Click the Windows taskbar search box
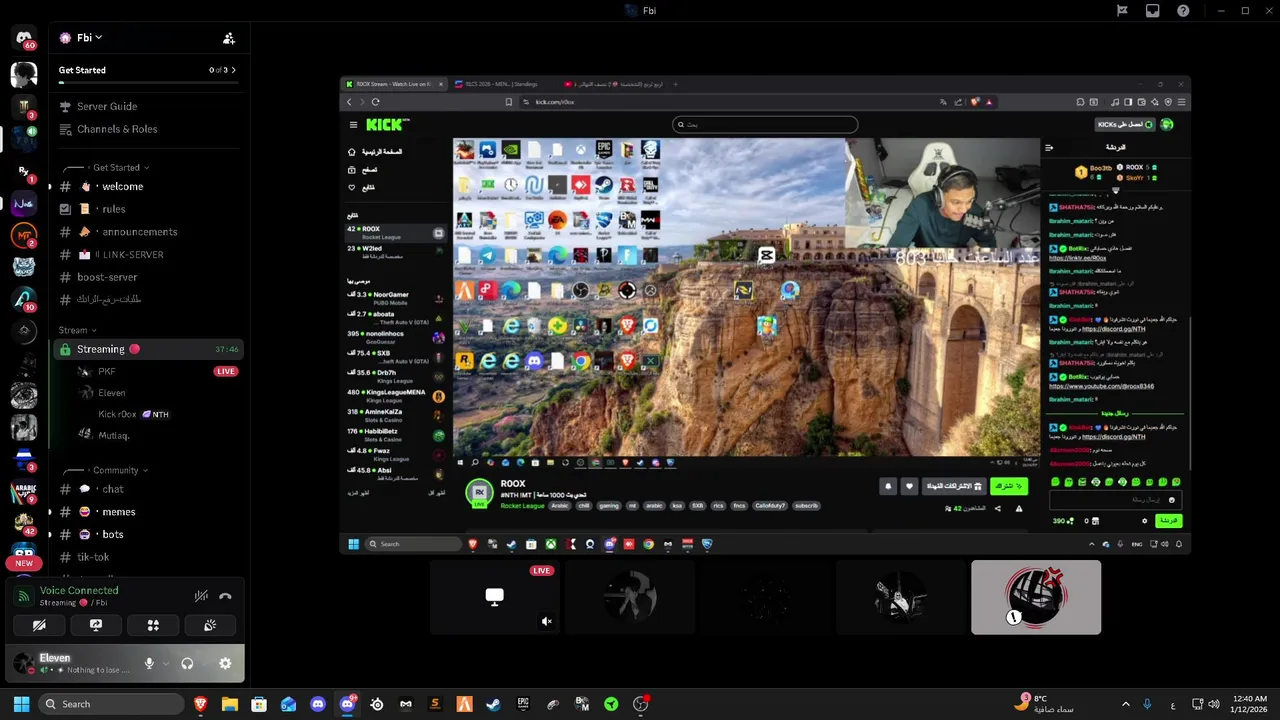 click(x=112, y=704)
